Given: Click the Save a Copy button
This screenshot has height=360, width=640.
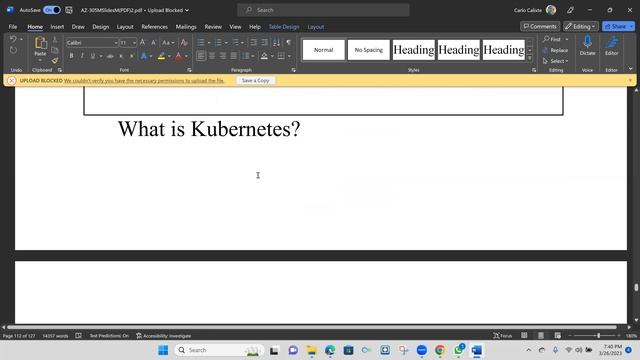Looking at the screenshot, I should tap(256, 80).
